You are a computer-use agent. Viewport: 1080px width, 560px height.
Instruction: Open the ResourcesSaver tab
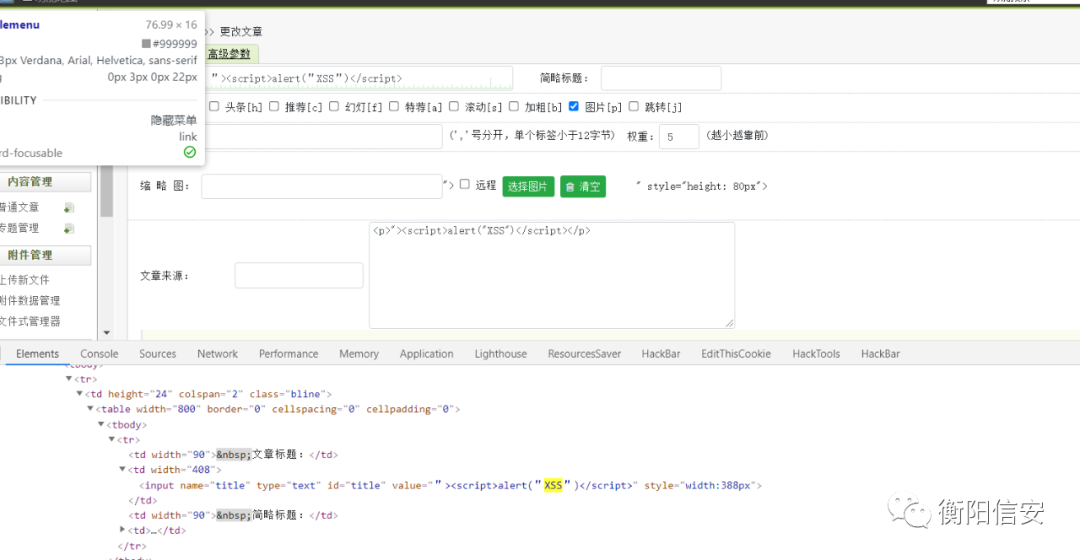click(584, 353)
